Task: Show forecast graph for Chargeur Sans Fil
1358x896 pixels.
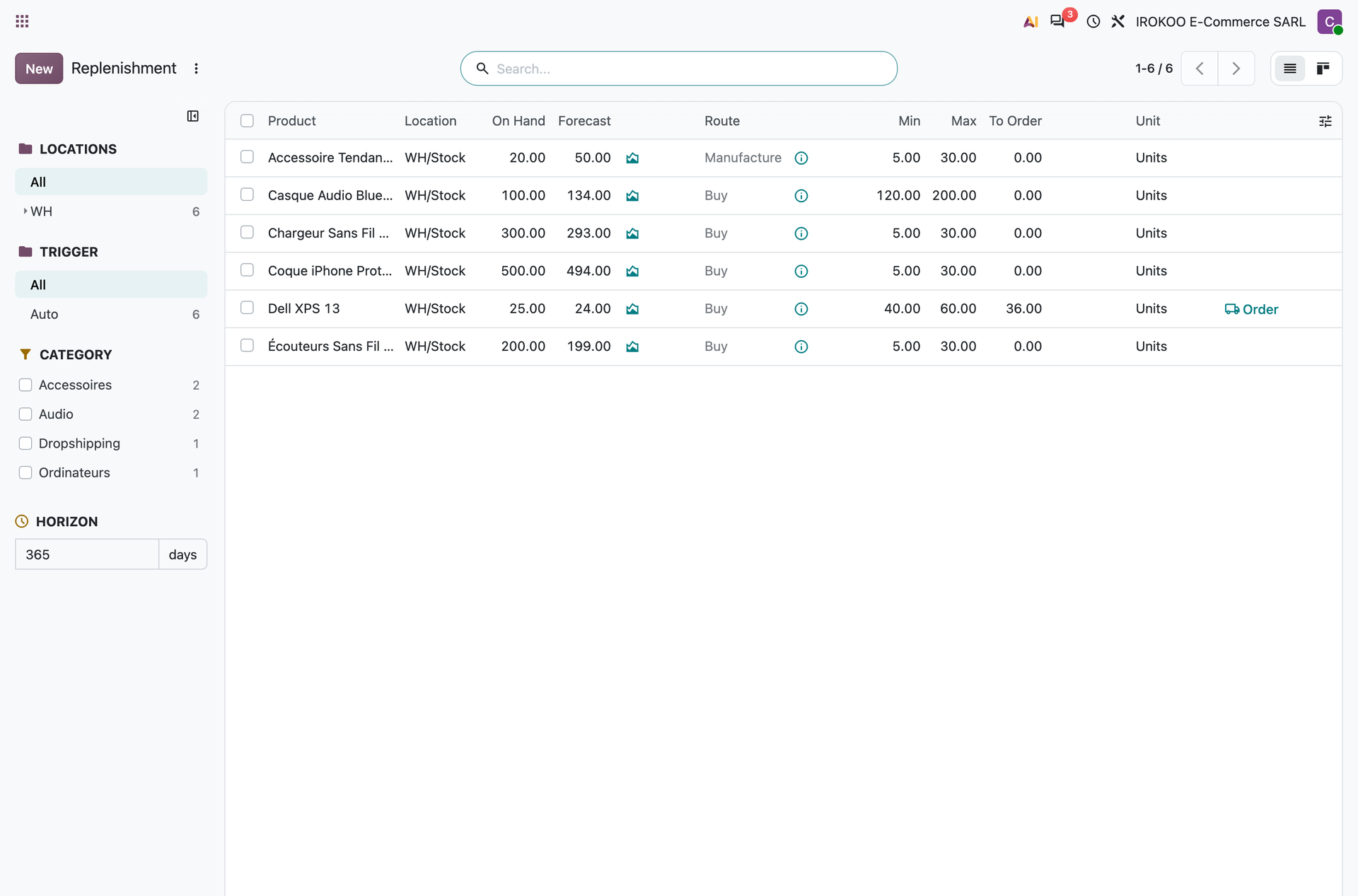Action: click(632, 233)
